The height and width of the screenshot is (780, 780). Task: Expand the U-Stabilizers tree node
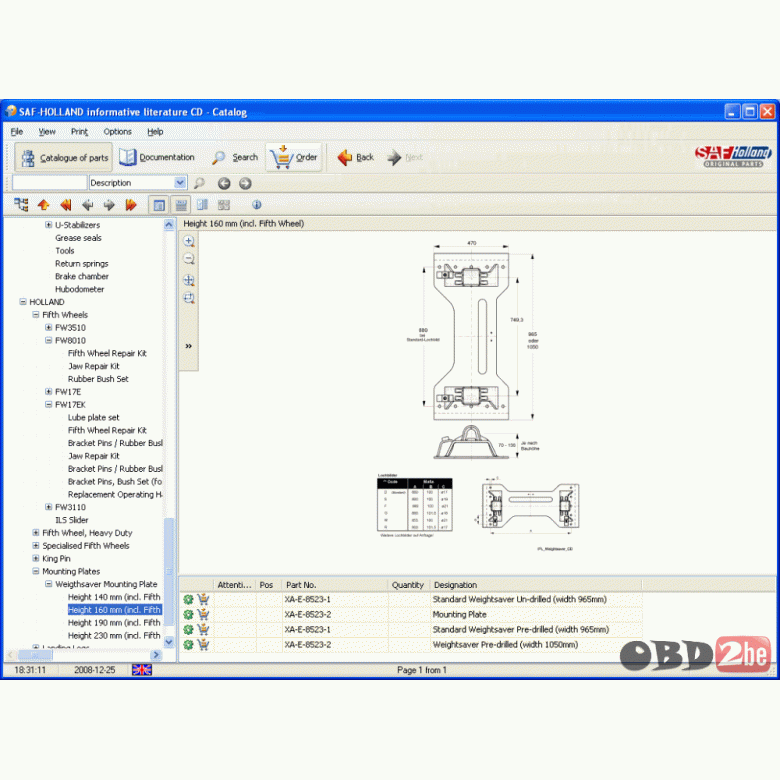[48, 225]
